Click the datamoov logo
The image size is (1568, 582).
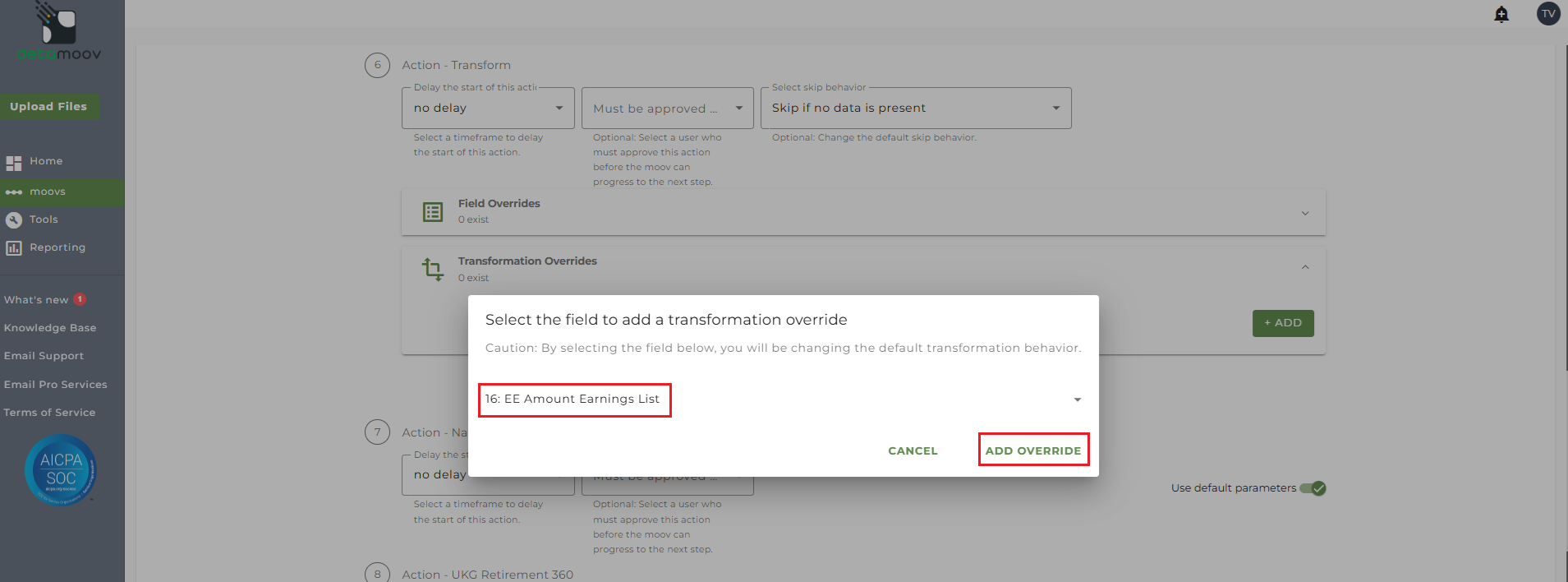59,33
